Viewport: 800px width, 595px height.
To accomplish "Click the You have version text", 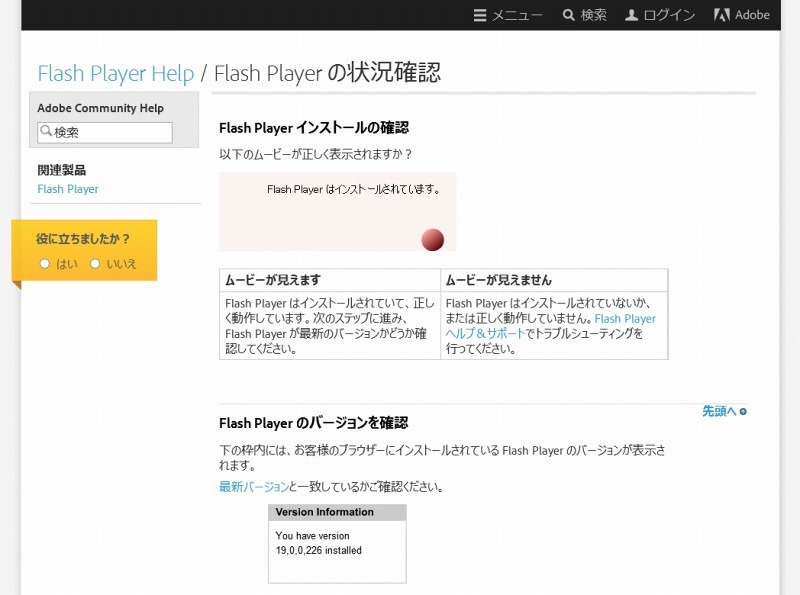I will point(312,536).
